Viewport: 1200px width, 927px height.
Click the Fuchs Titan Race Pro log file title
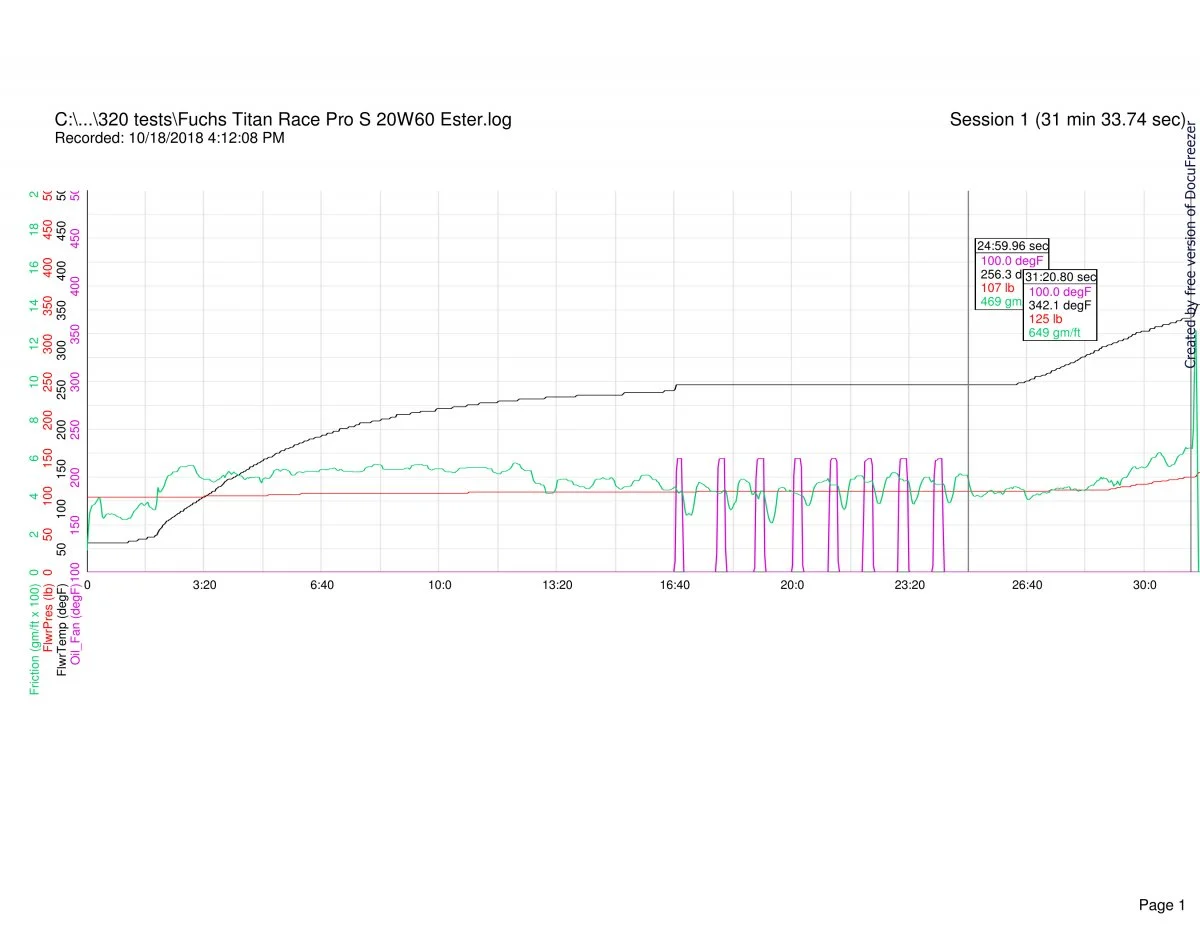point(283,120)
